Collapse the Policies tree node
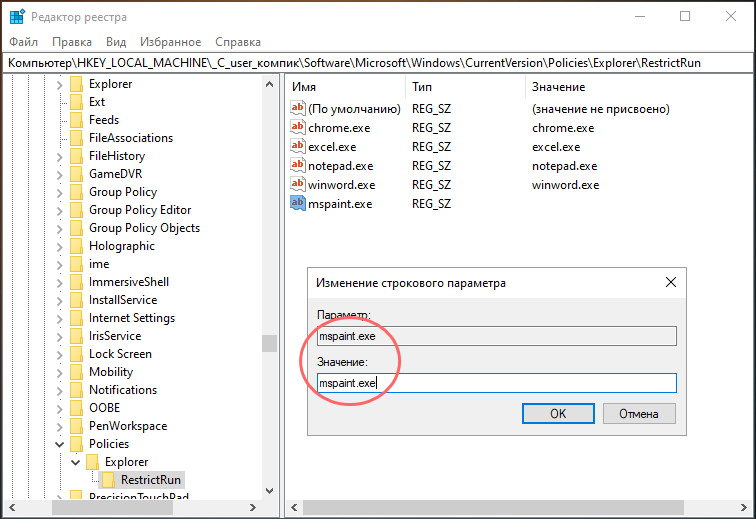Image resolution: width=756 pixels, height=519 pixels. (x=59, y=444)
